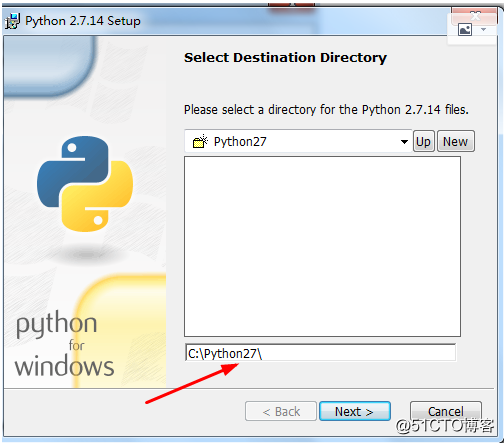Screen dimensions: 504x444
Task: Cancel the Python setup
Action: pyautogui.click(x=446, y=411)
